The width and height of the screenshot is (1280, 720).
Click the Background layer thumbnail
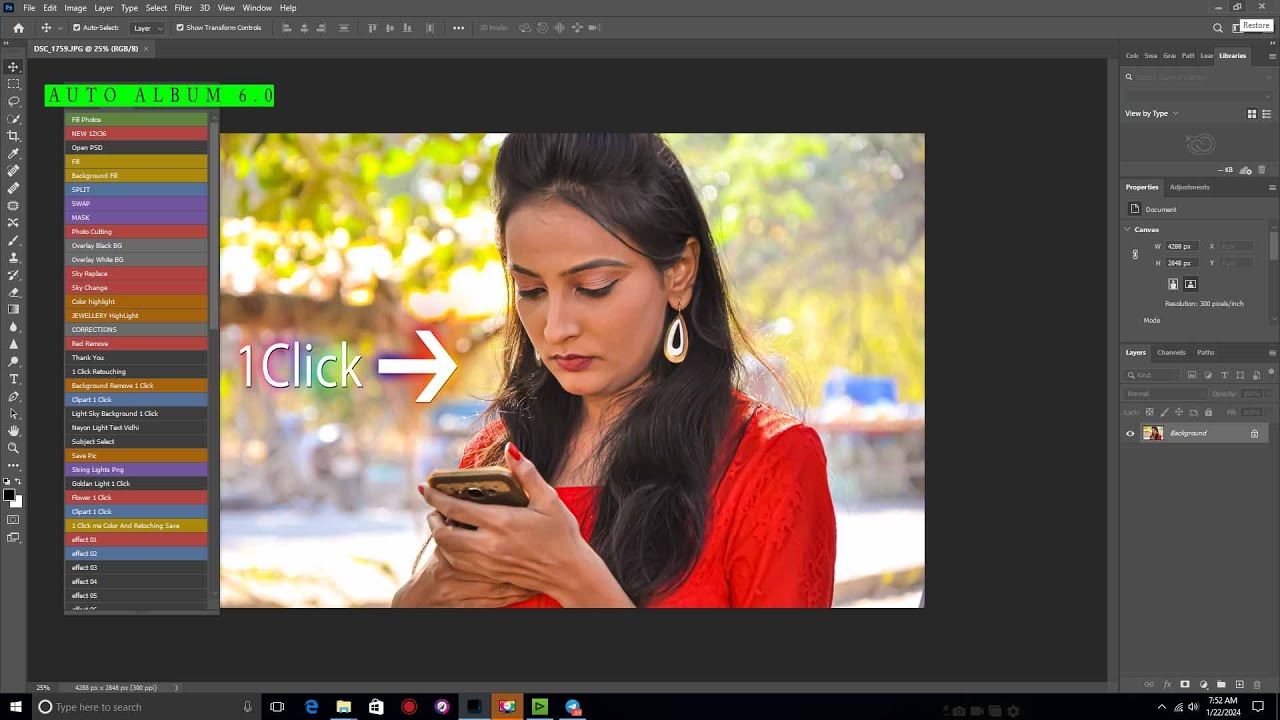[x=1153, y=433]
